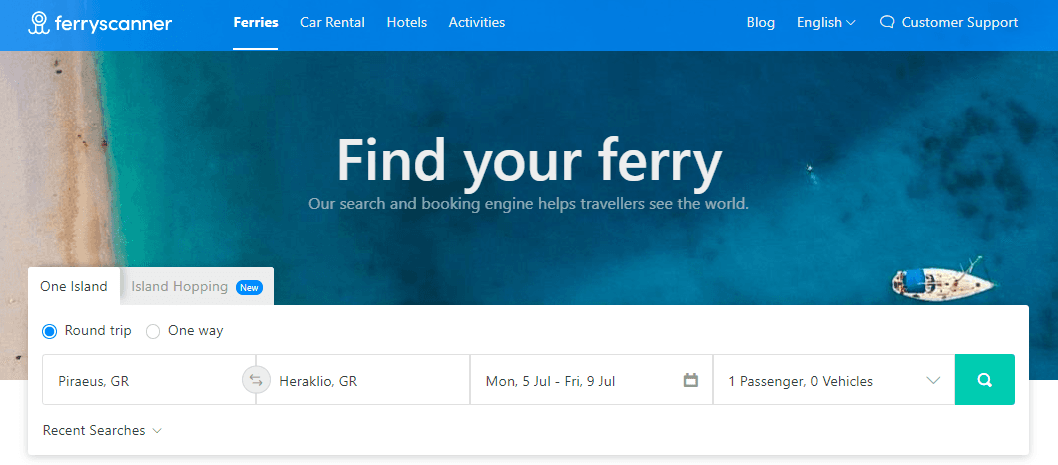Viewport: 1058px width, 465px height.
Task: Select the One Island tab
Action: pos(74,287)
